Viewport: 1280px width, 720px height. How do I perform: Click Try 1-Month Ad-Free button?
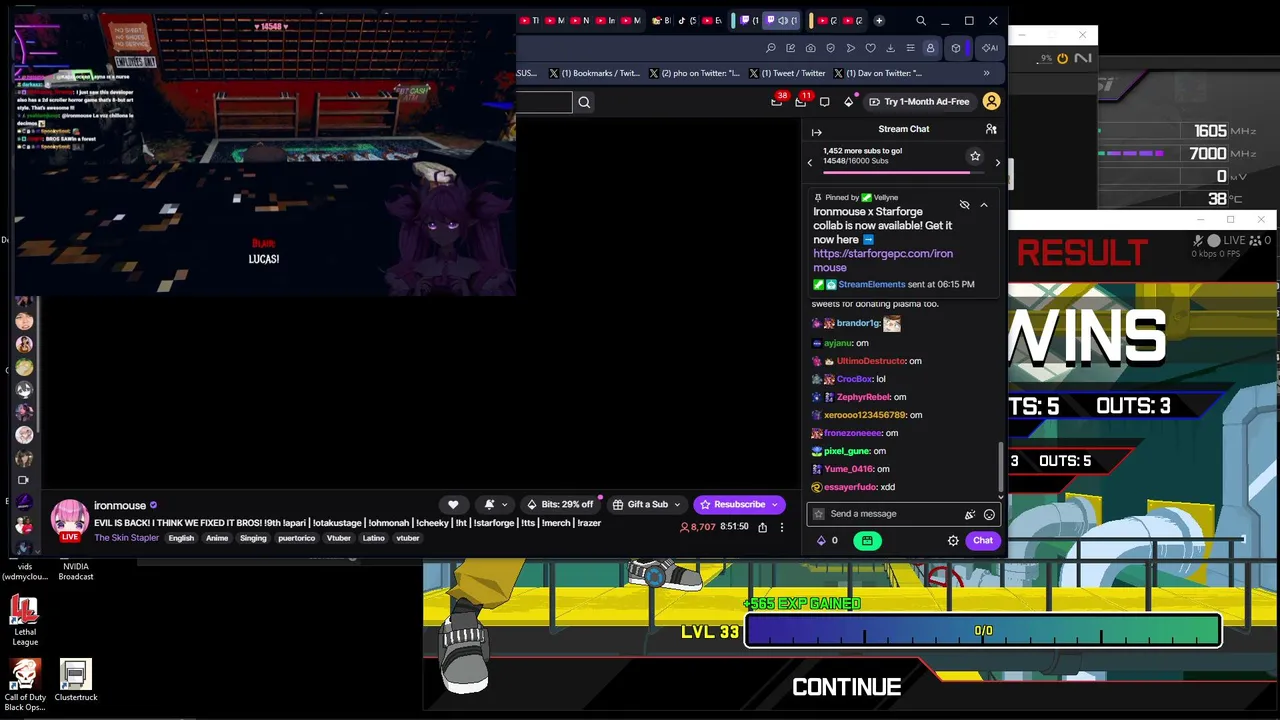tap(919, 102)
